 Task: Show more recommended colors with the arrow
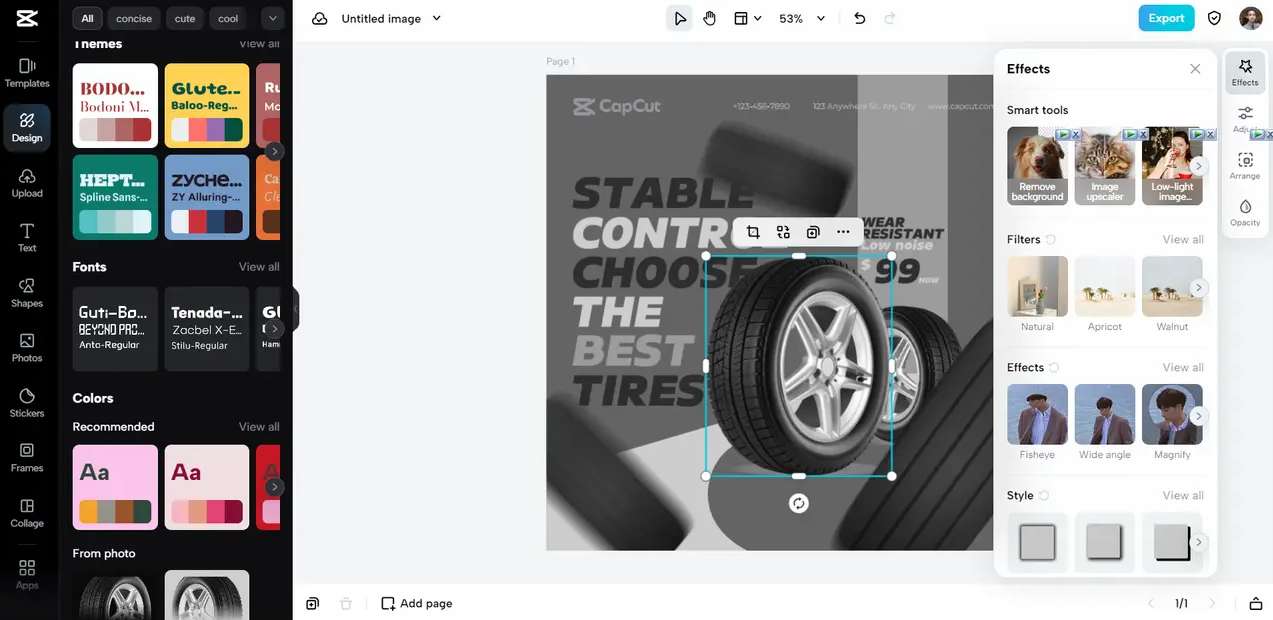pyautogui.click(x=274, y=487)
